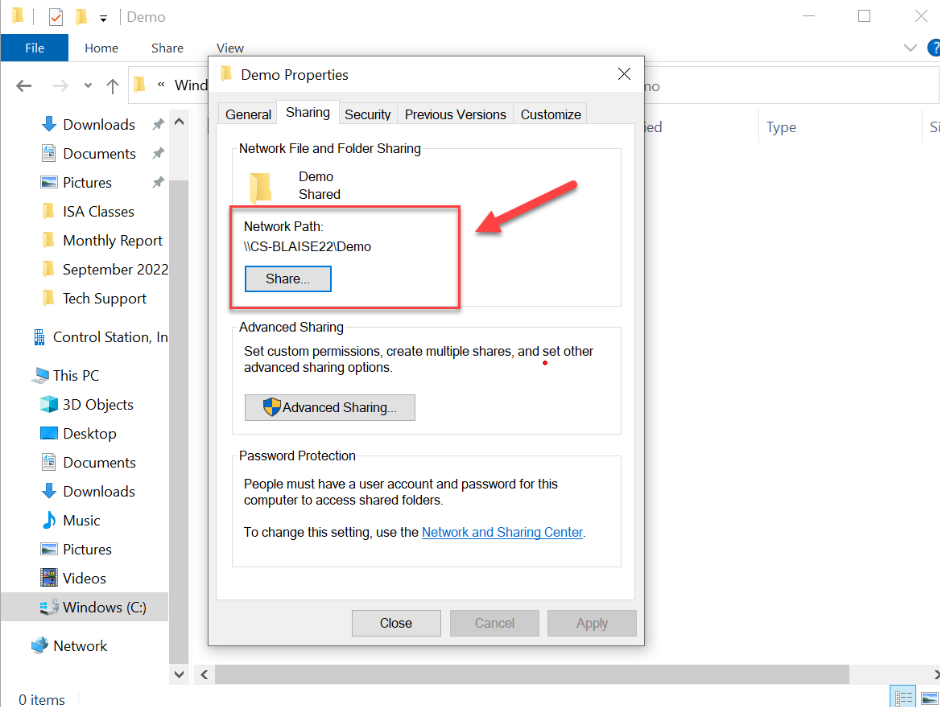Open Music folder in navigation pane
Screen dimensions: 940x707
click(81, 520)
